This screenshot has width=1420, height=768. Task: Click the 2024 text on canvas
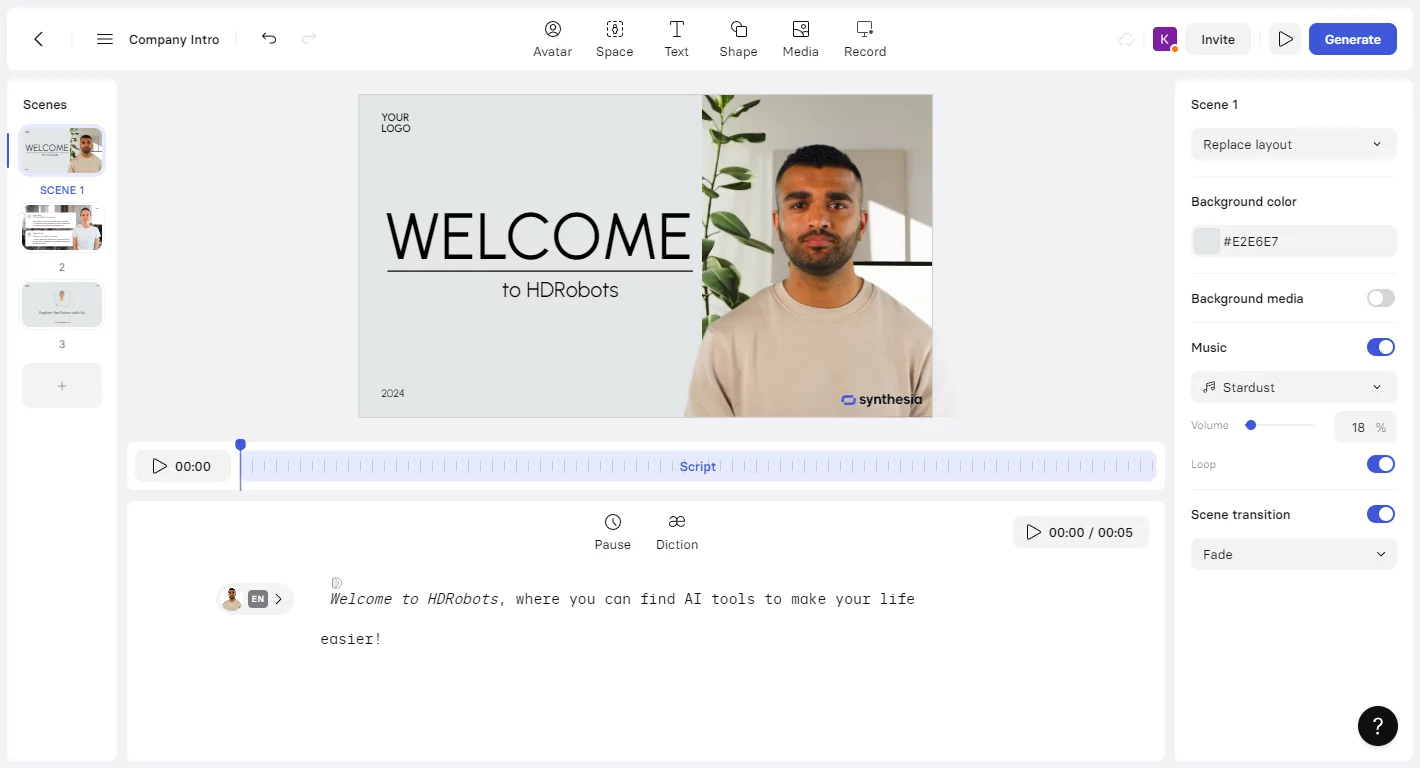click(x=393, y=393)
